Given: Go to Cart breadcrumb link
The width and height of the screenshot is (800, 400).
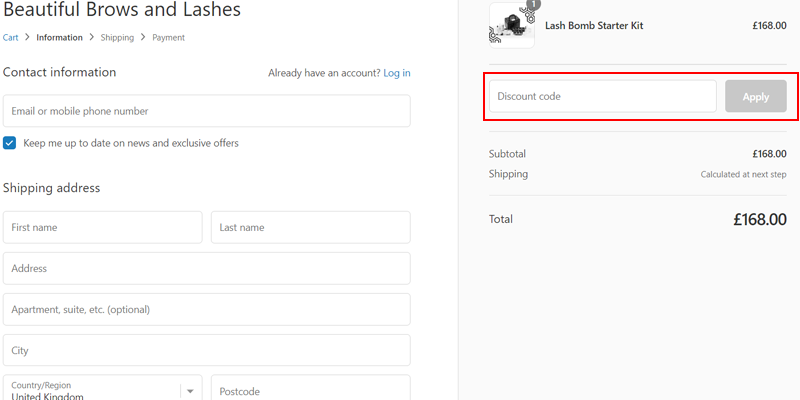Looking at the screenshot, I should (11, 38).
